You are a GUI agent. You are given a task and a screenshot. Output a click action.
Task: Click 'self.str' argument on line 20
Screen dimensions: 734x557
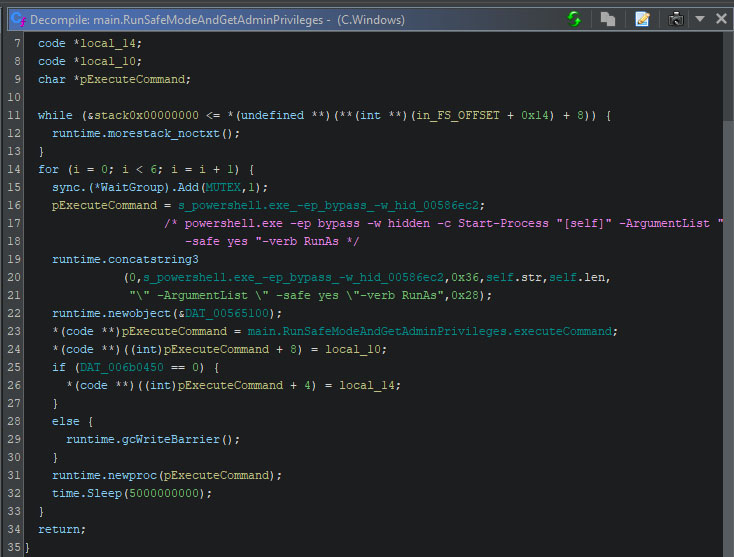pos(513,278)
